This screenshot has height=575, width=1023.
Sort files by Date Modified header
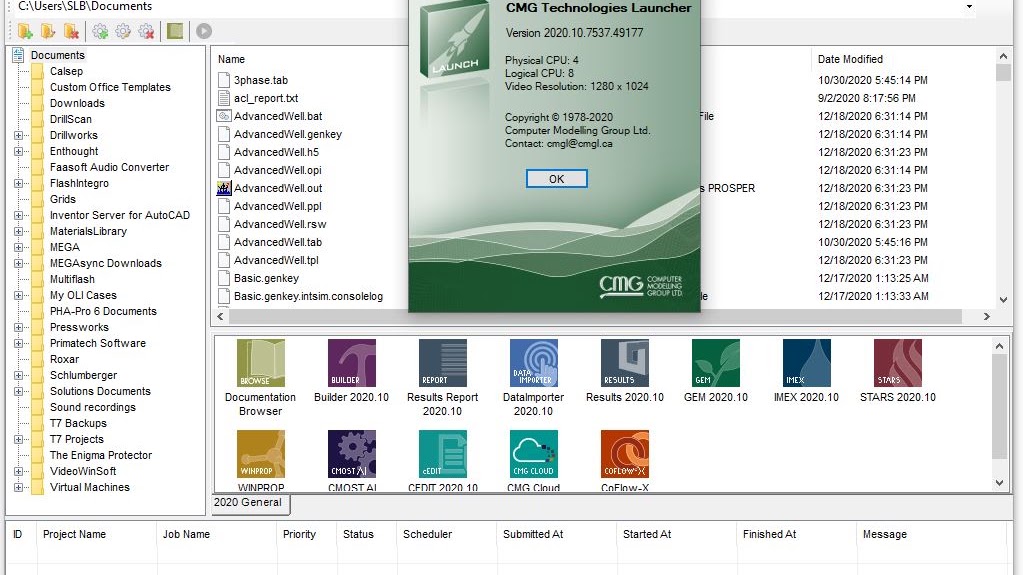(x=850, y=59)
